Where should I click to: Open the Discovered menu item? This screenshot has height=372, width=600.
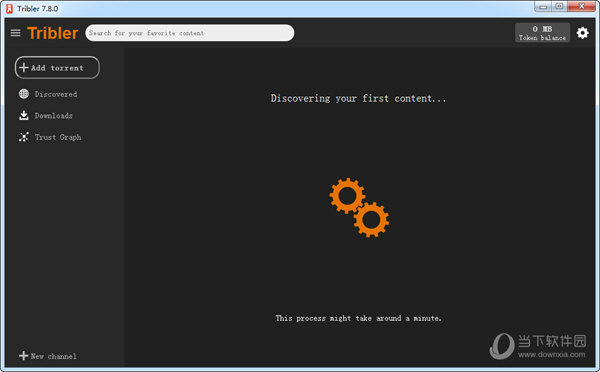point(56,94)
